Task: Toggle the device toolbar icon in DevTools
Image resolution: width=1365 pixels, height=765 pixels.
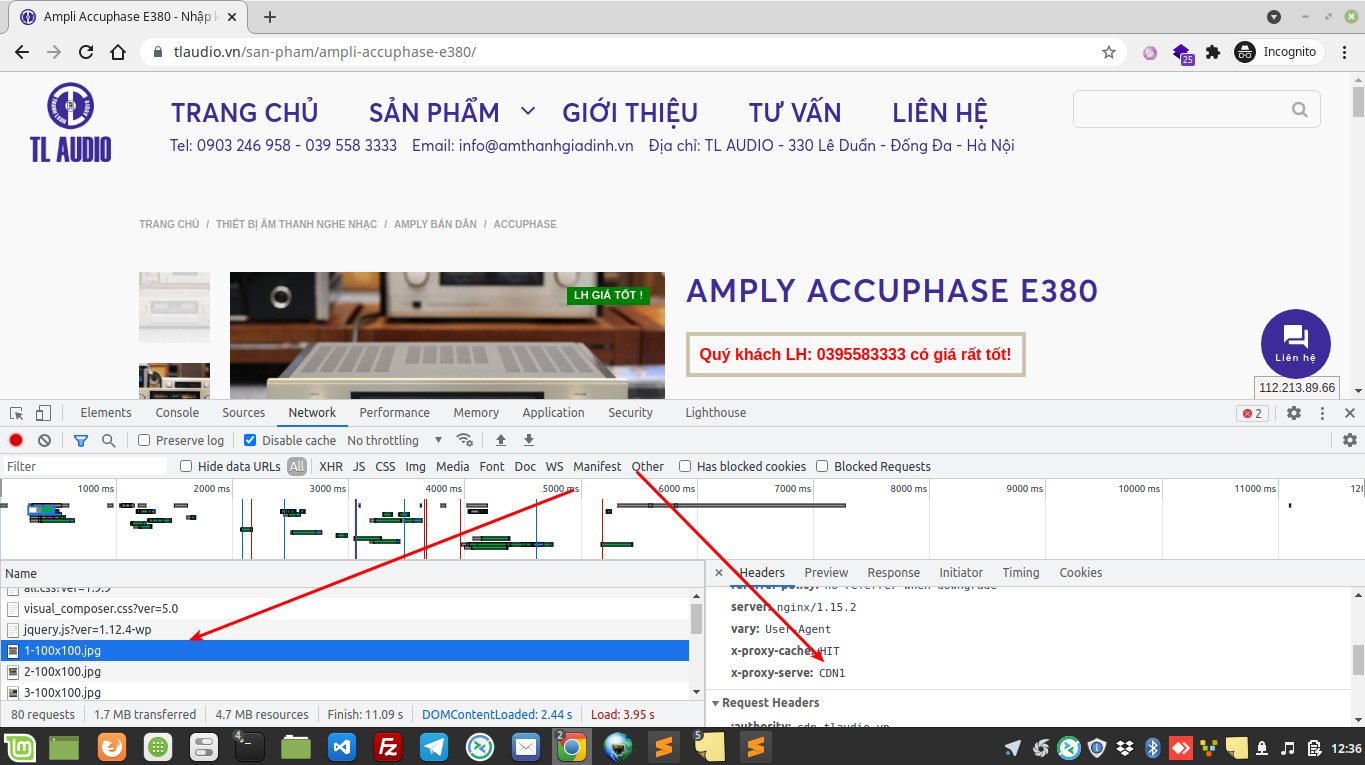Action: coord(43,413)
